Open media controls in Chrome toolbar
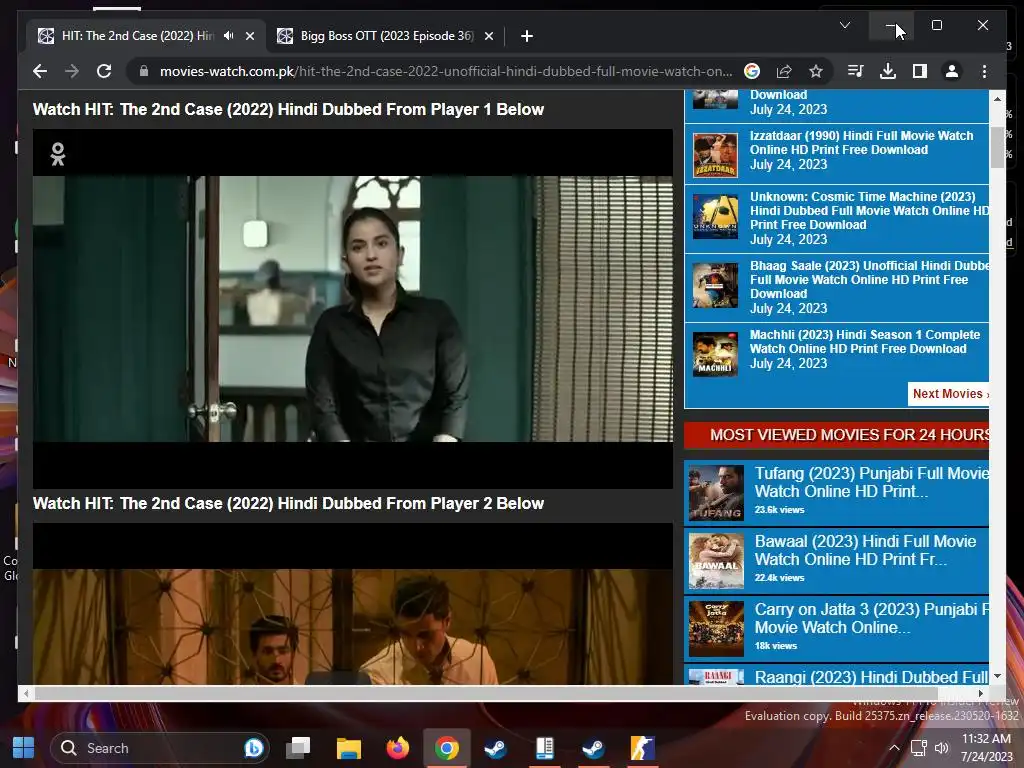 (856, 71)
